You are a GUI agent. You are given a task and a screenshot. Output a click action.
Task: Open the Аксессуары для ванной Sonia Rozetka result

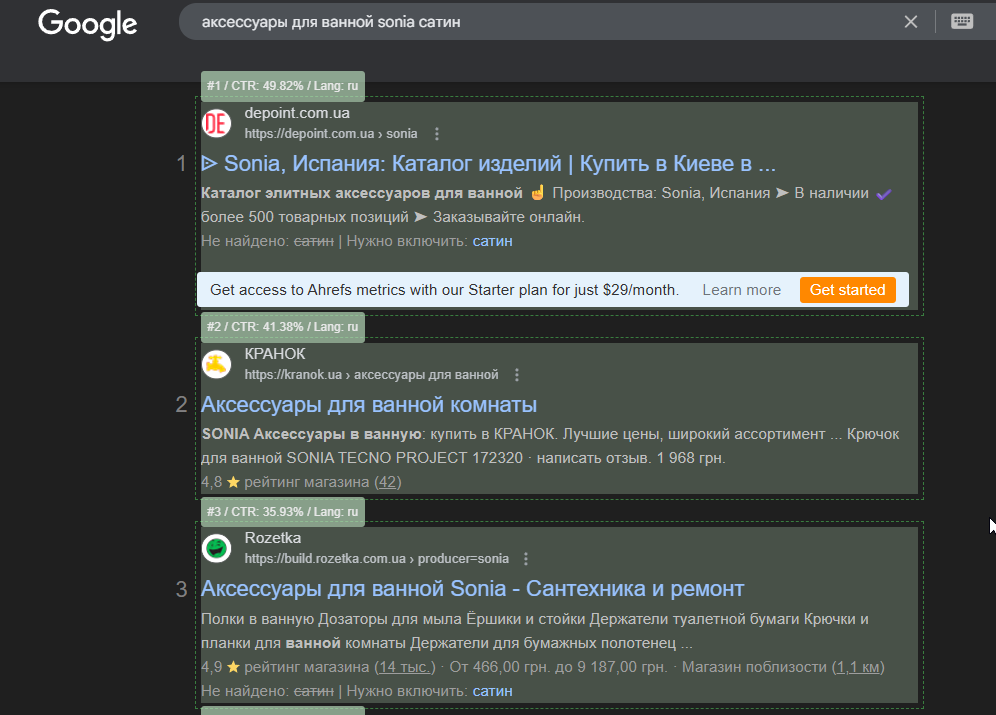point(473,589)
